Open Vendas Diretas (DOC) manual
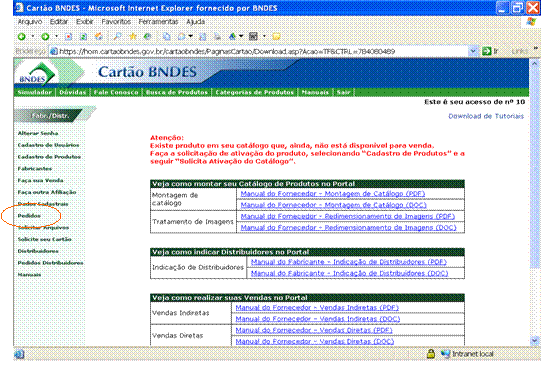 [315, 341]
